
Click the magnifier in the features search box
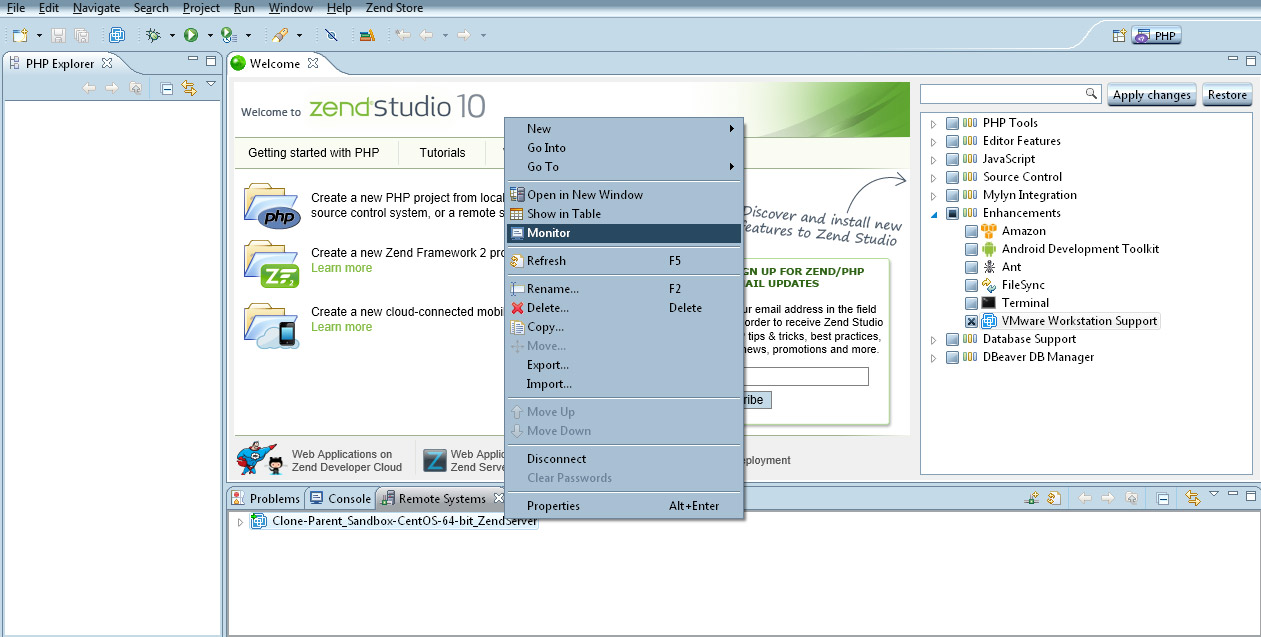tap(1091, 94)
